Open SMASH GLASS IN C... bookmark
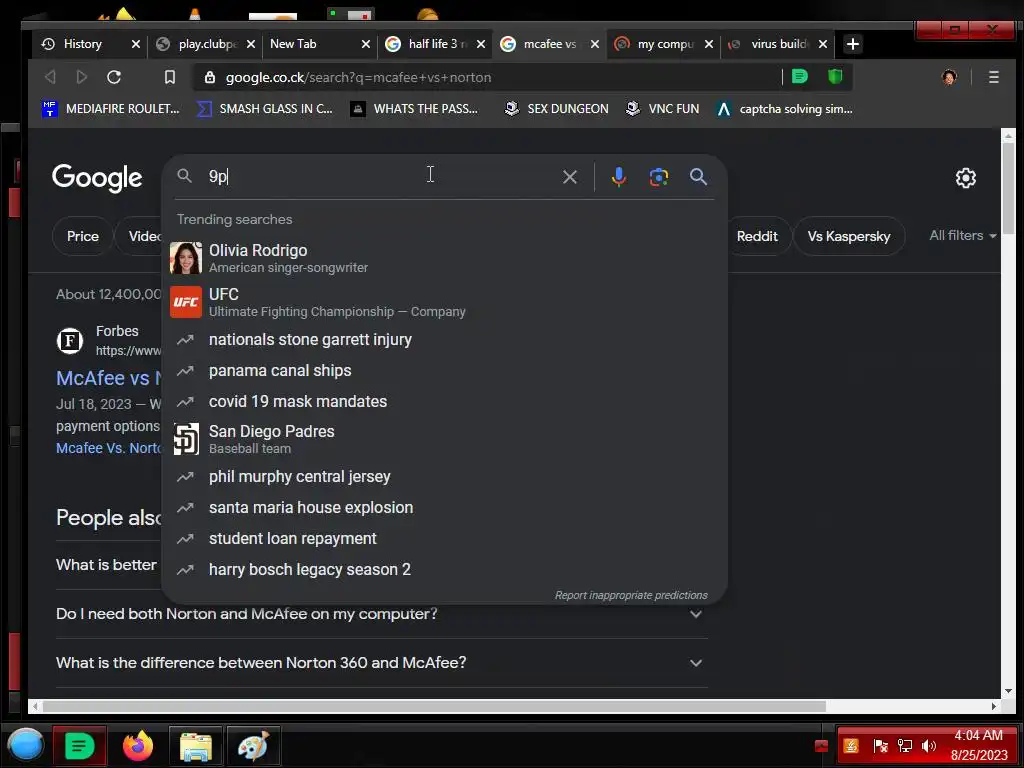This screenshot has width=1024, height=768. 264,108
